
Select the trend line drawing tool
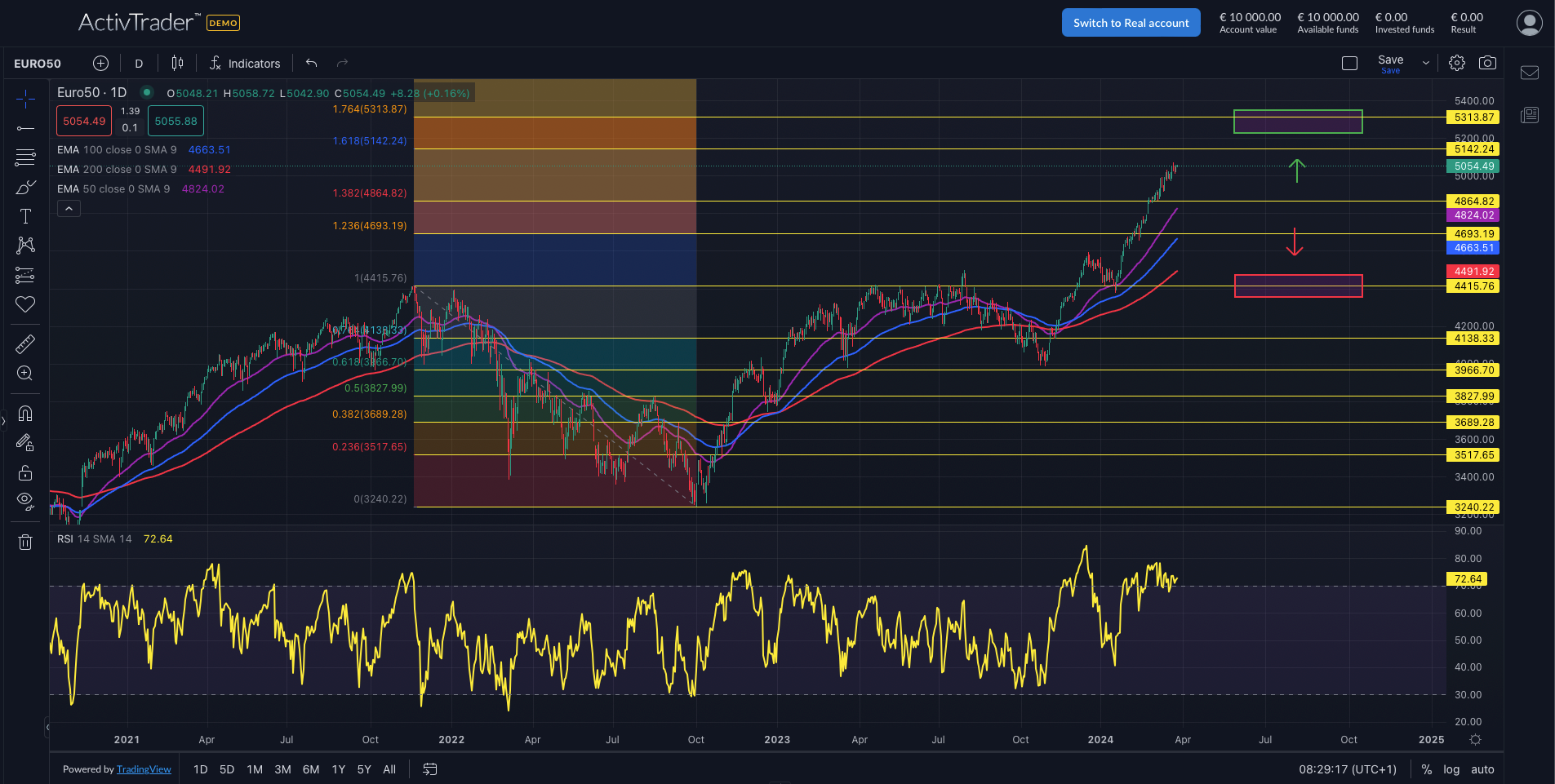point(24,126)
